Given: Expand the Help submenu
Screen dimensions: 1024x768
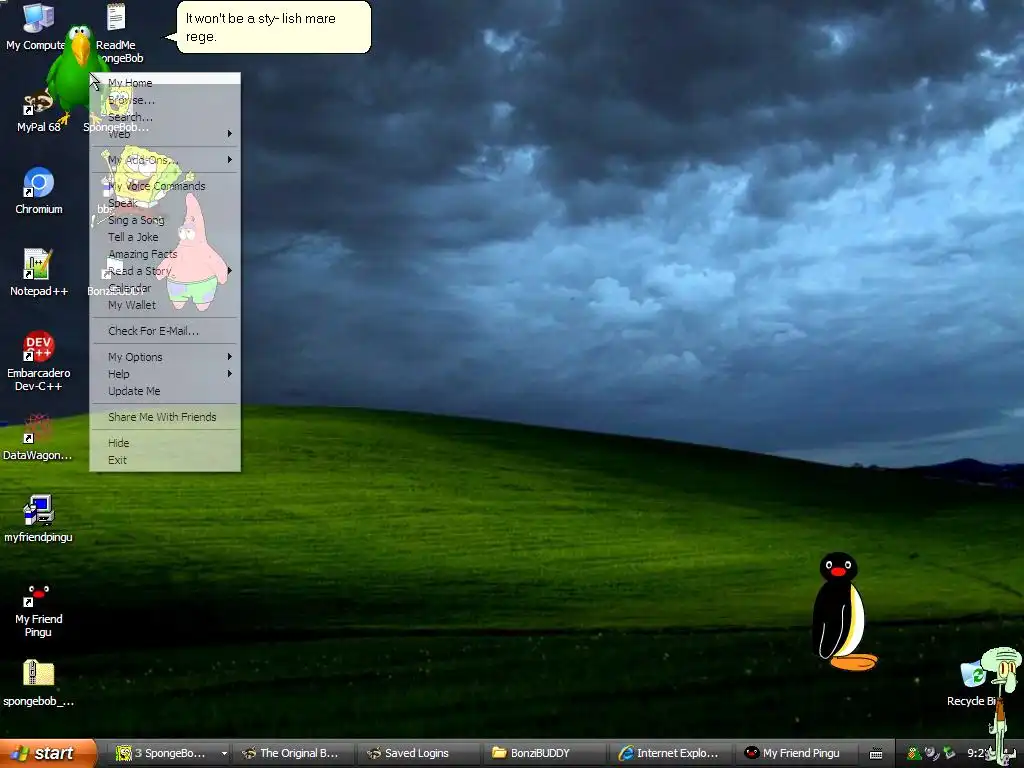Looking at the screenshot, I should click(165, 374).
